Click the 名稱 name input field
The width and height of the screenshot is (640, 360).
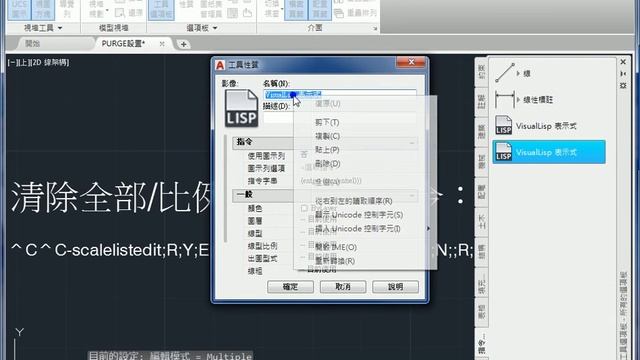tap(340, 94)
